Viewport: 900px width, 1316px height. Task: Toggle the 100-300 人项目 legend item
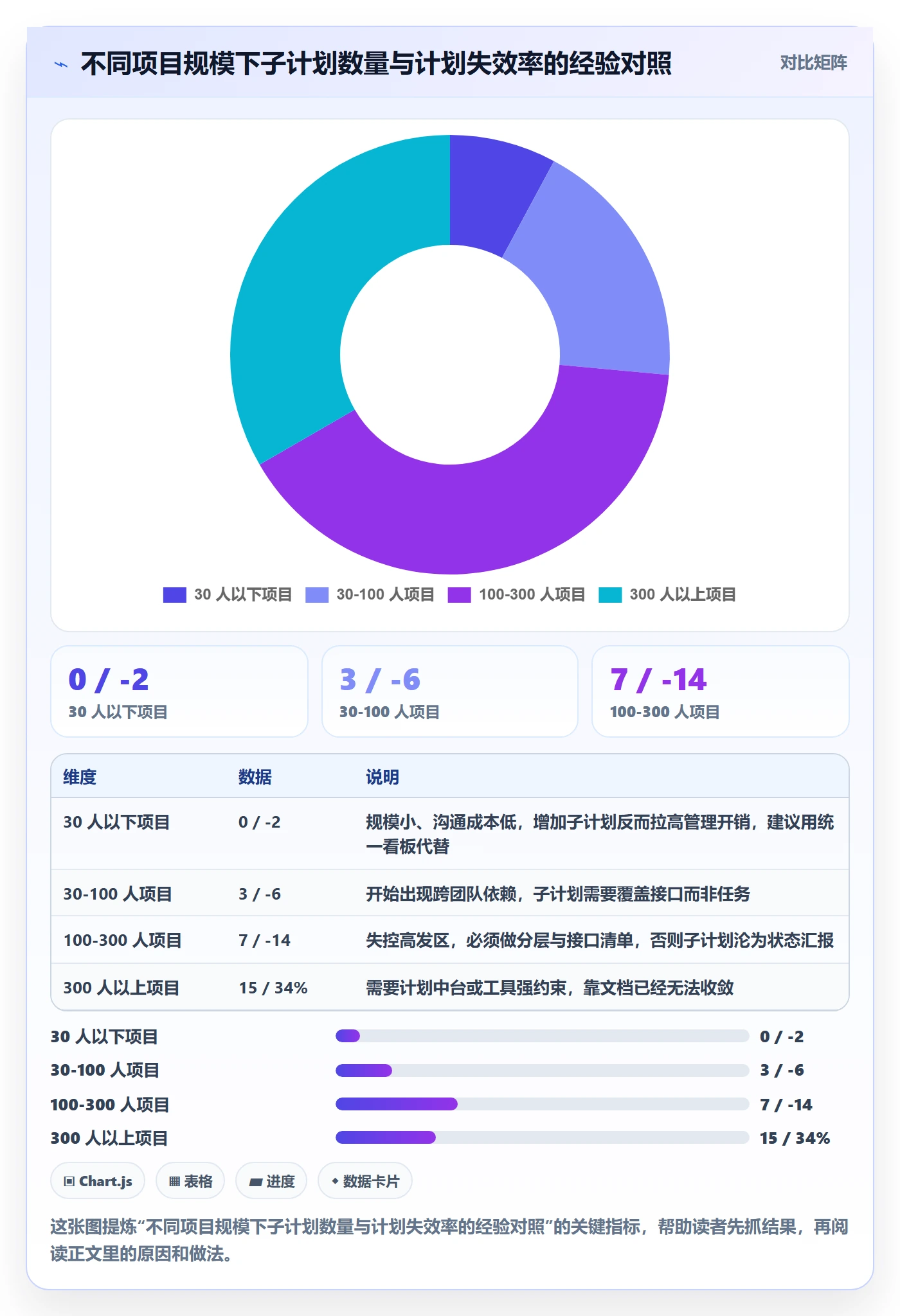(517, 595)
